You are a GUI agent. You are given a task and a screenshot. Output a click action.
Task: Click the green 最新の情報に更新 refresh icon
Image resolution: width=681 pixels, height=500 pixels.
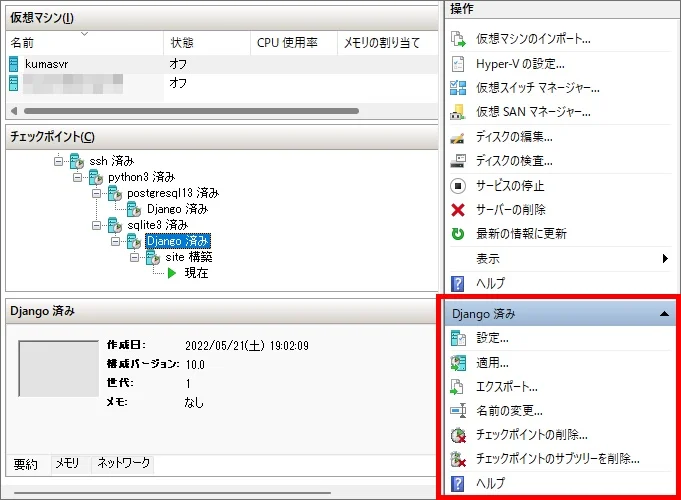pyautogui.click(x=459, y=234)
